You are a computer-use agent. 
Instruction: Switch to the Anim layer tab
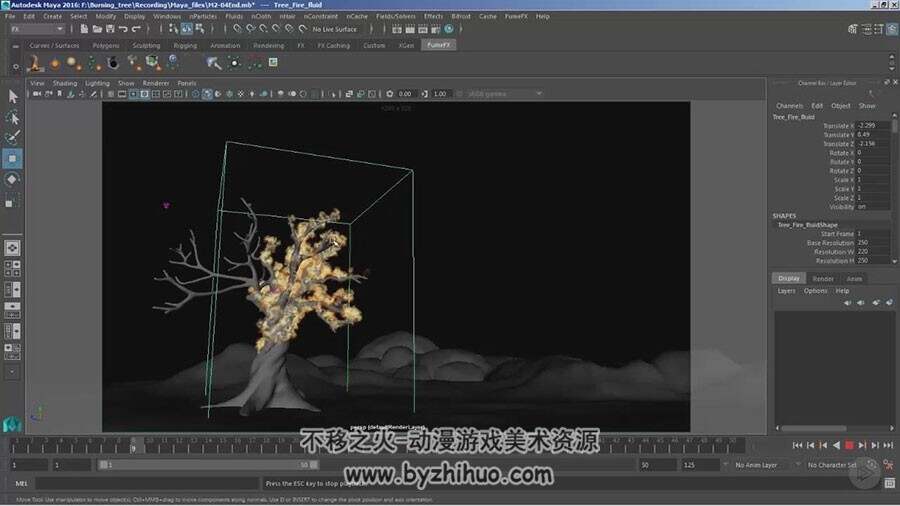point(854,279)
